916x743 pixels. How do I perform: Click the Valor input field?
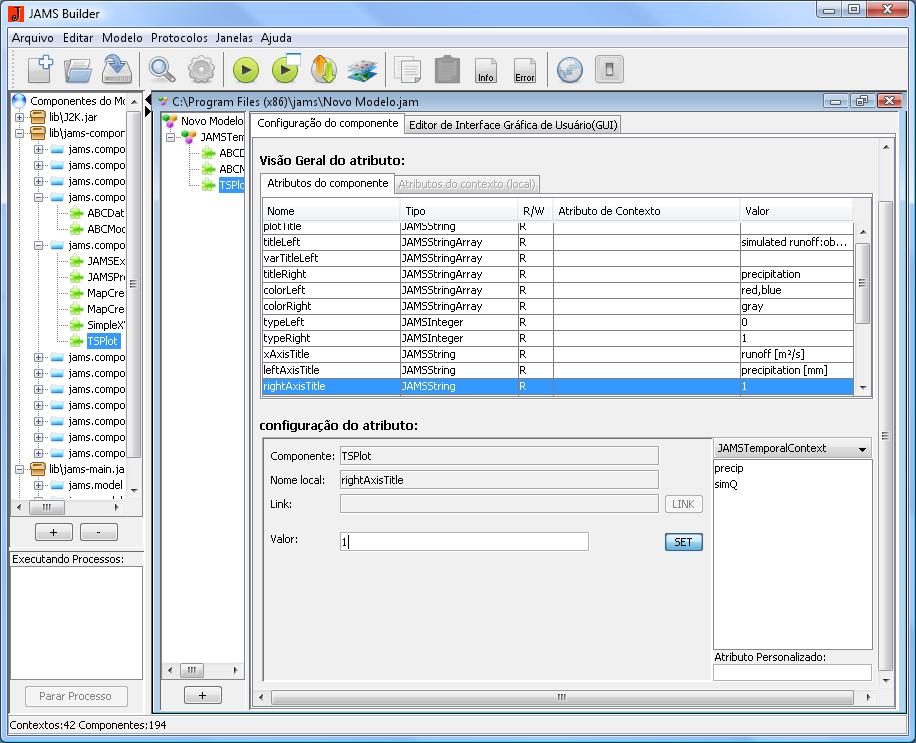click(462, 541)
